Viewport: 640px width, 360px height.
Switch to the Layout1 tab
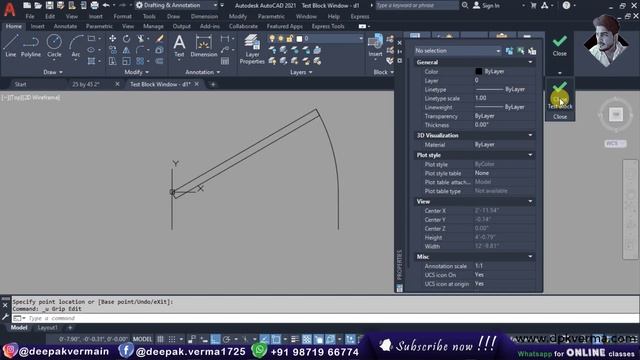48,328
